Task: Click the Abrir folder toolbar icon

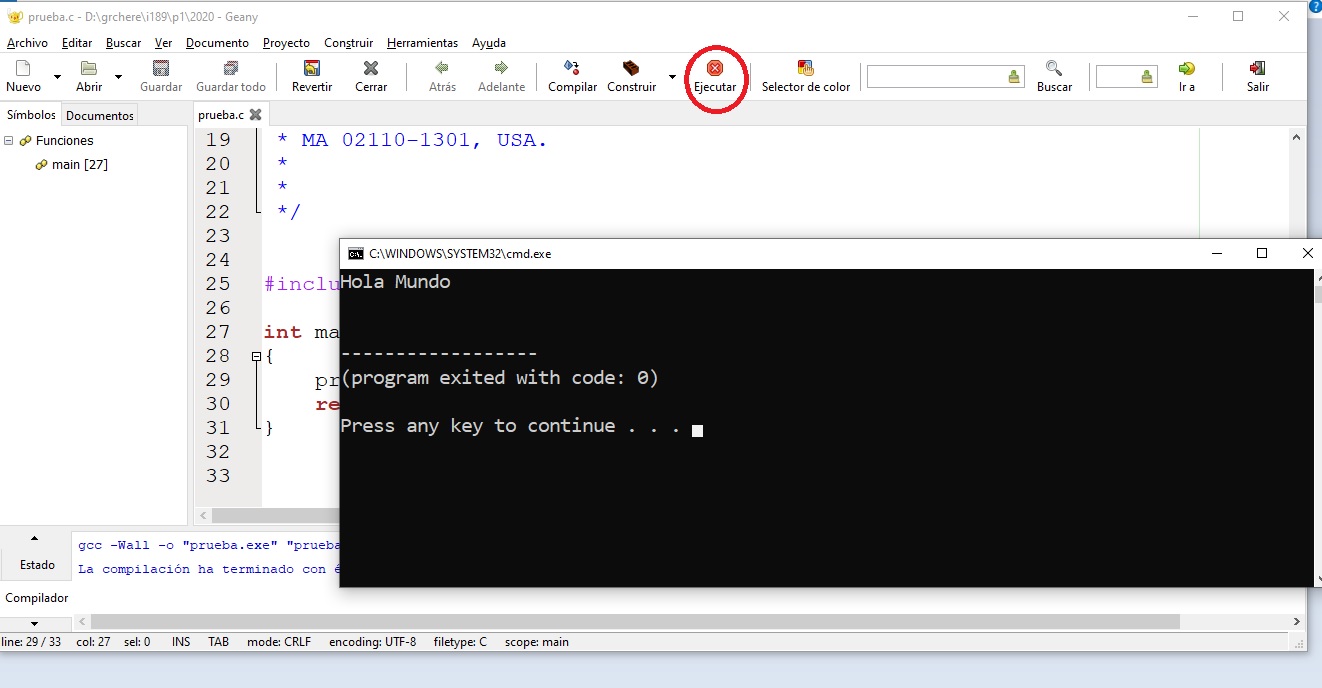Action: (x=89, y=69)
